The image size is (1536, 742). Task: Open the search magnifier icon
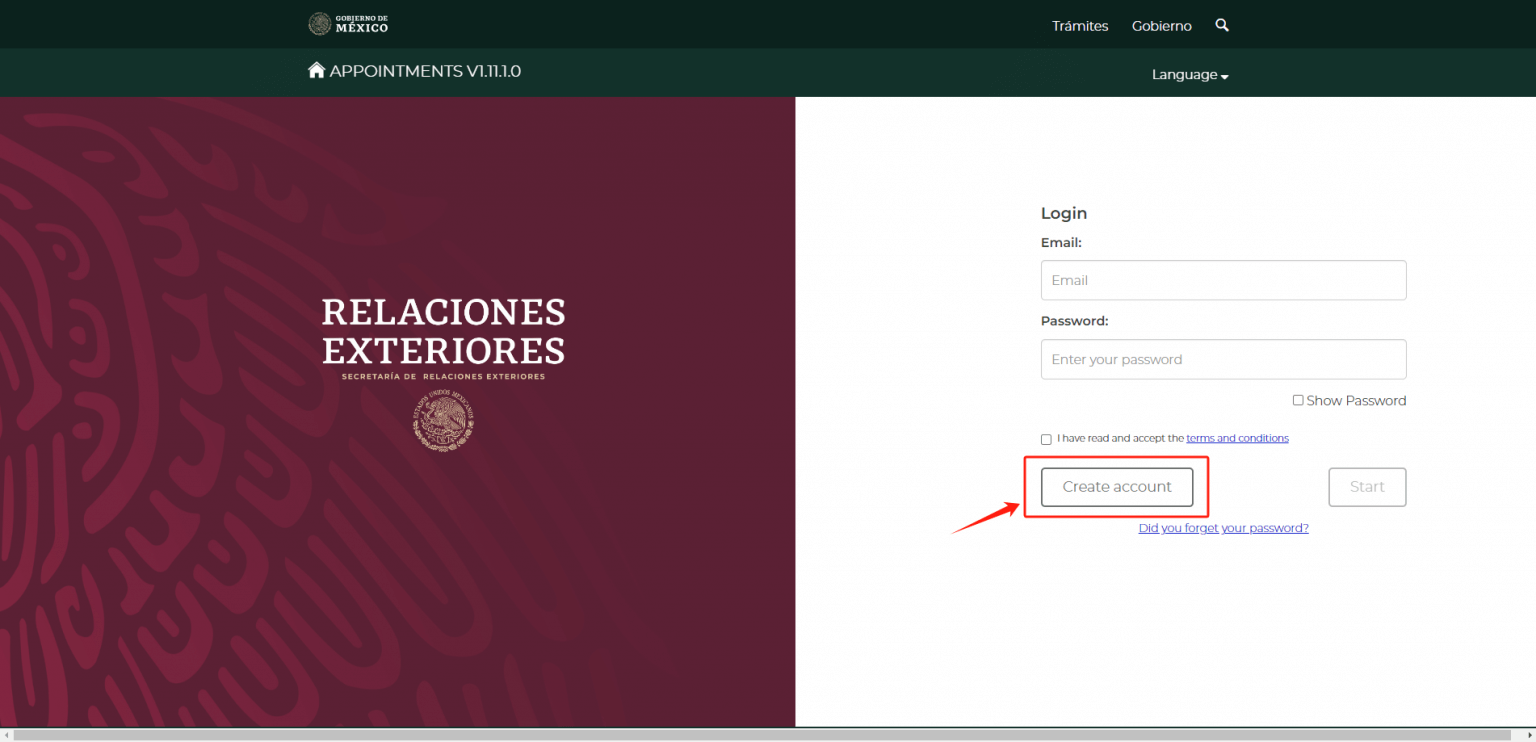click(1222, 25)
